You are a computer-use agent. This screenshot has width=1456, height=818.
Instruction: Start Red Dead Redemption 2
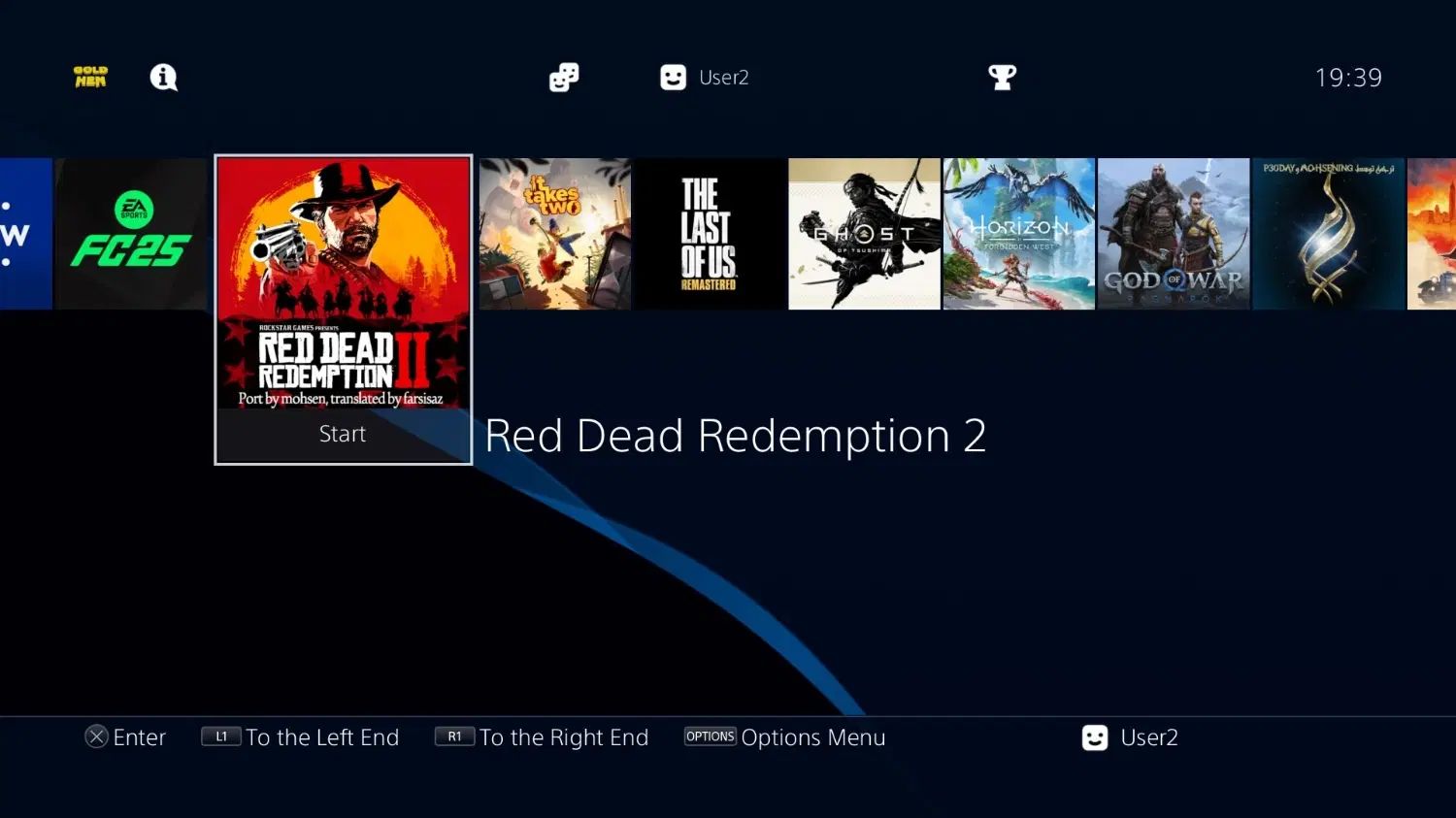pyautogui.click(x=343, y=434)
